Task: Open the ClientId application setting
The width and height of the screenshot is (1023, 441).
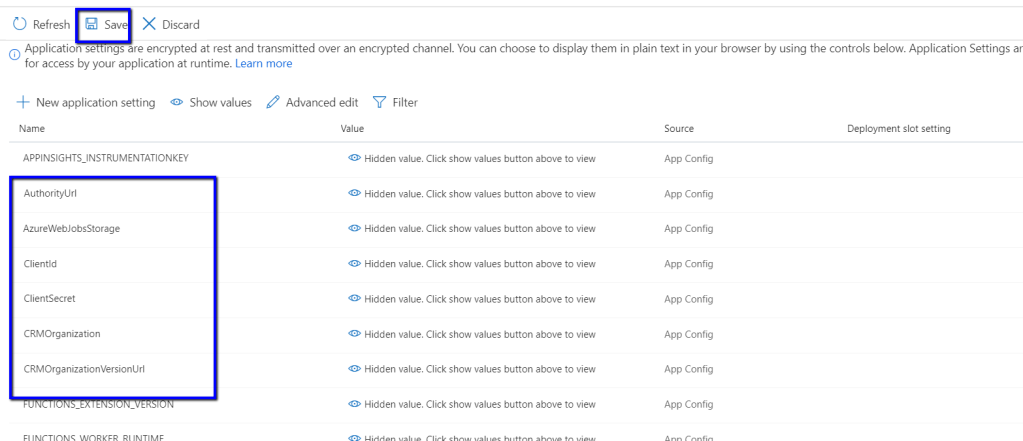Action: 42,263
